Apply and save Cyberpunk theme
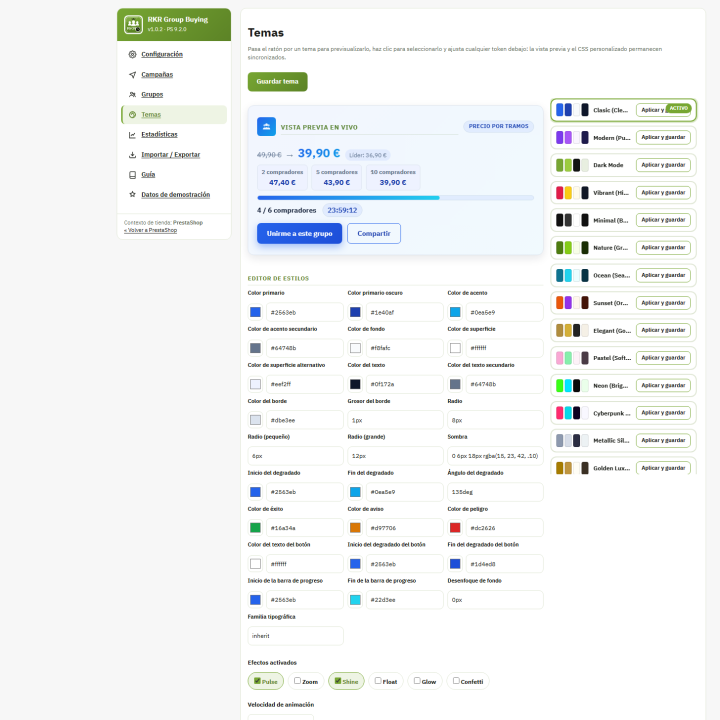The height and width of the screenshot is (720, 720). pos(663,413)
